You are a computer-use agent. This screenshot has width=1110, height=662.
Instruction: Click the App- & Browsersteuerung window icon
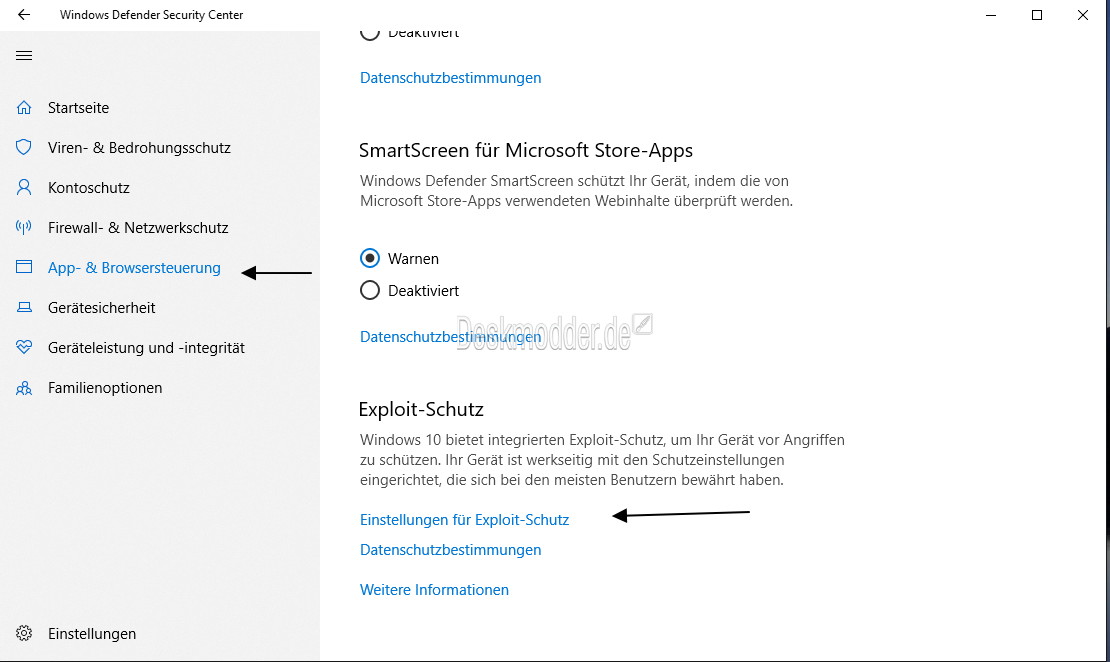[24, 268]
